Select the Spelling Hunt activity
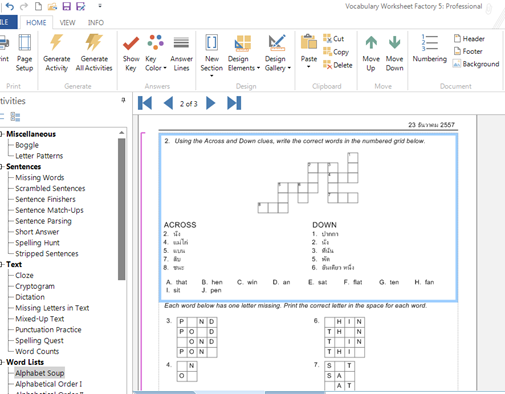 pyautogui.click(x=37, y=243)
